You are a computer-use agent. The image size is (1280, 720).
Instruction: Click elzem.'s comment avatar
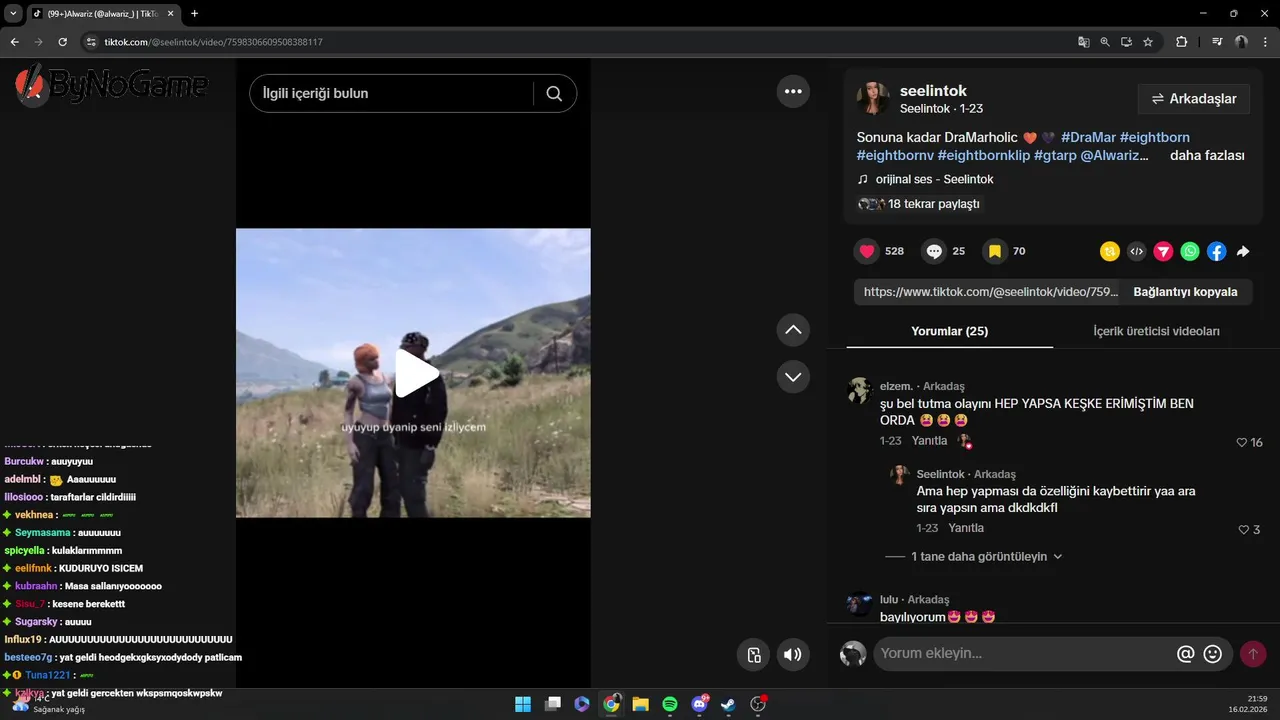859,390
